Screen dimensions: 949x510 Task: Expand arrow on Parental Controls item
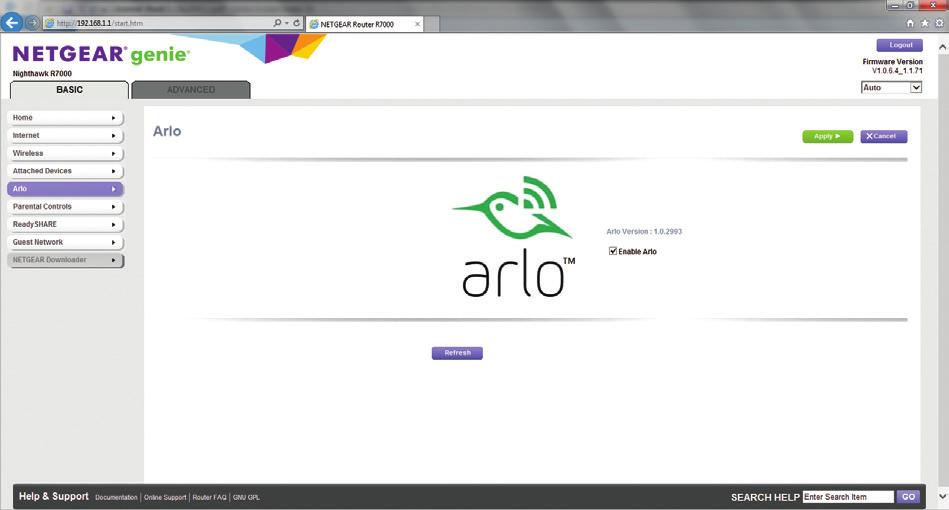[x=113, y=207]
